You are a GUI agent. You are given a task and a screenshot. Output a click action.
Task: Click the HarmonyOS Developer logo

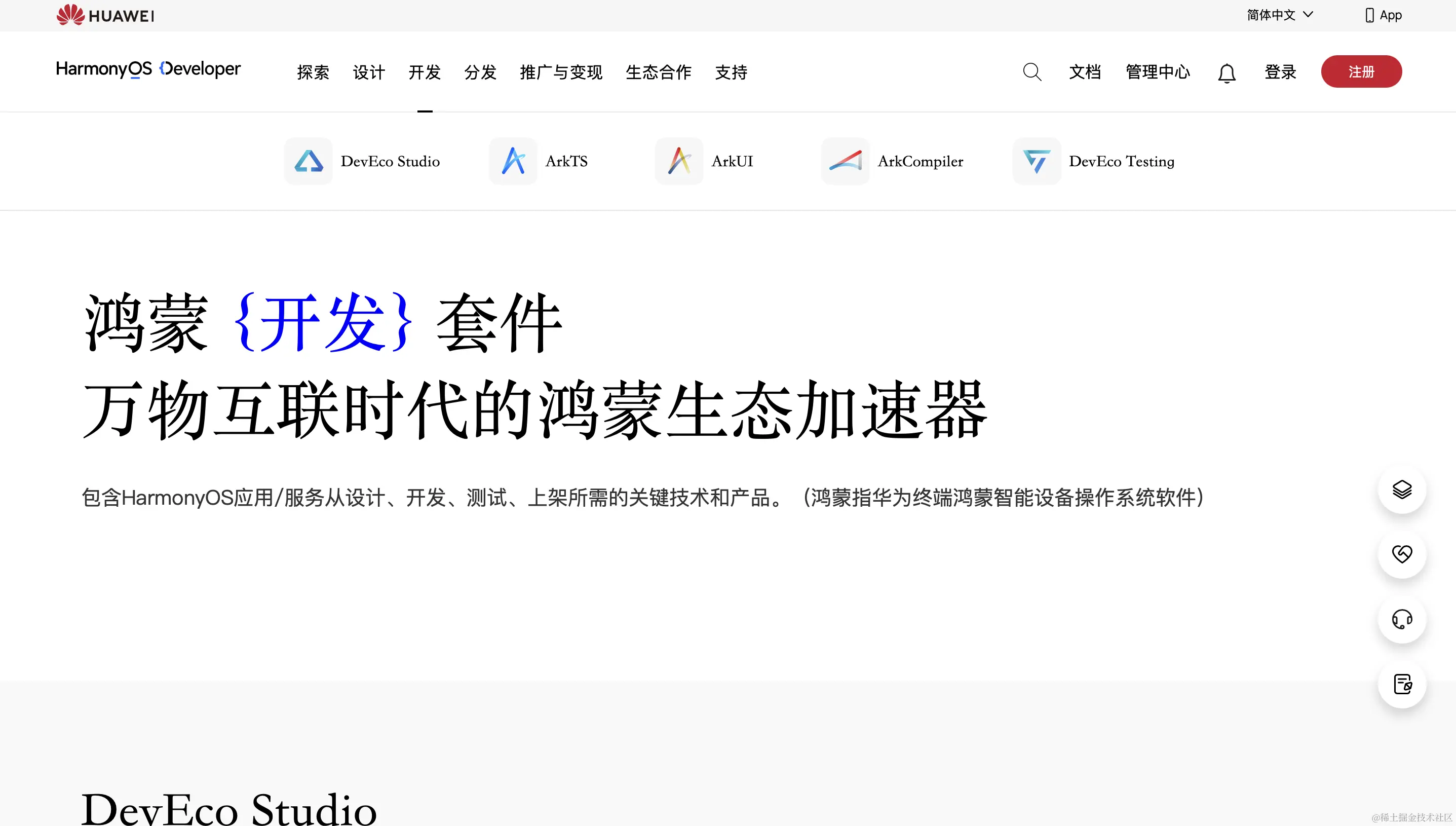[148, 69]
